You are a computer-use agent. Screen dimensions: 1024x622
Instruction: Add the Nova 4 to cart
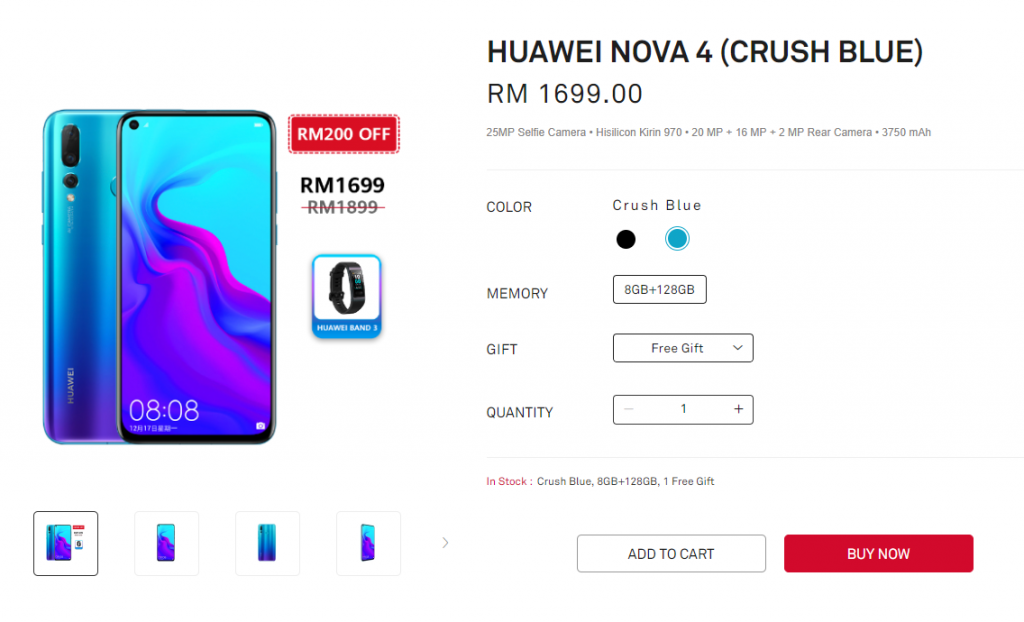pos(671,553)
